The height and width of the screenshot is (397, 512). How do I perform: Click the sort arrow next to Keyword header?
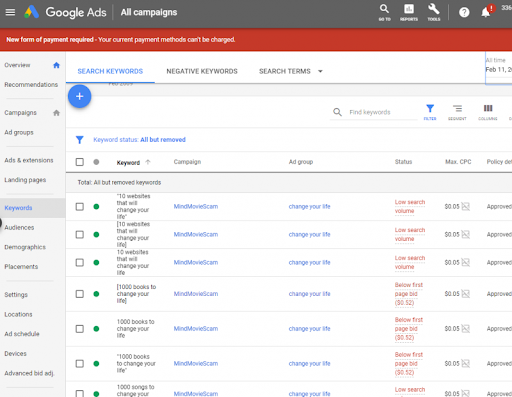(x=148, y=162)
